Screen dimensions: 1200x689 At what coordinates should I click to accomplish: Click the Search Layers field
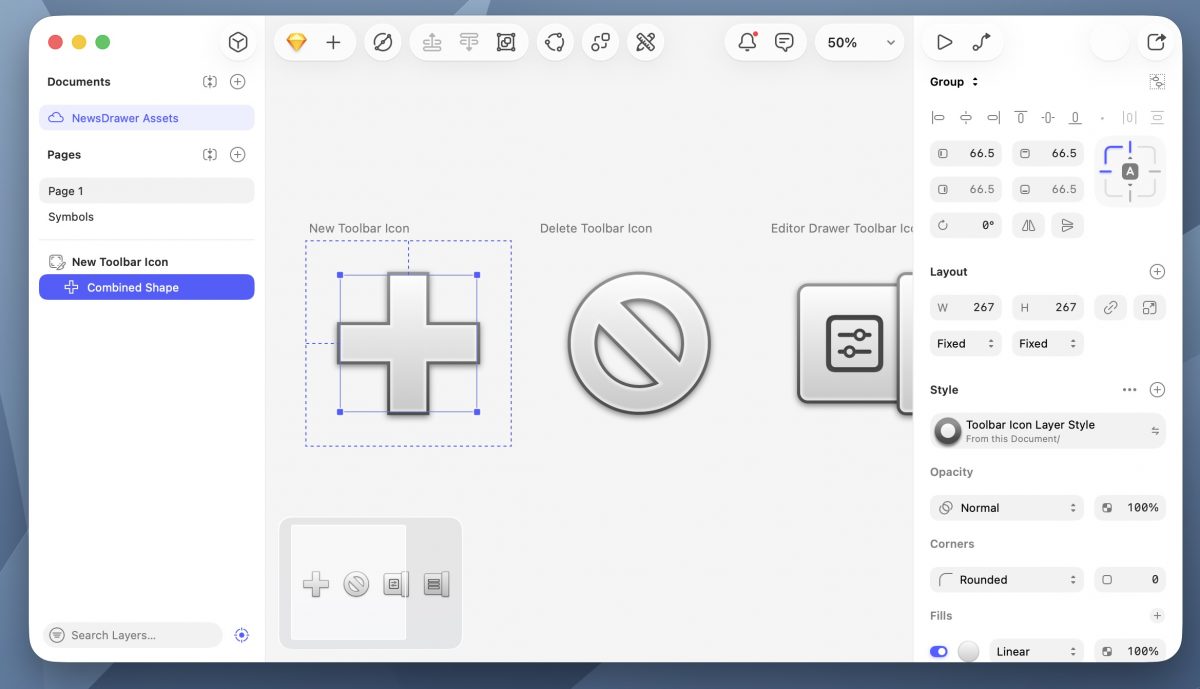(x=132, y=635)
